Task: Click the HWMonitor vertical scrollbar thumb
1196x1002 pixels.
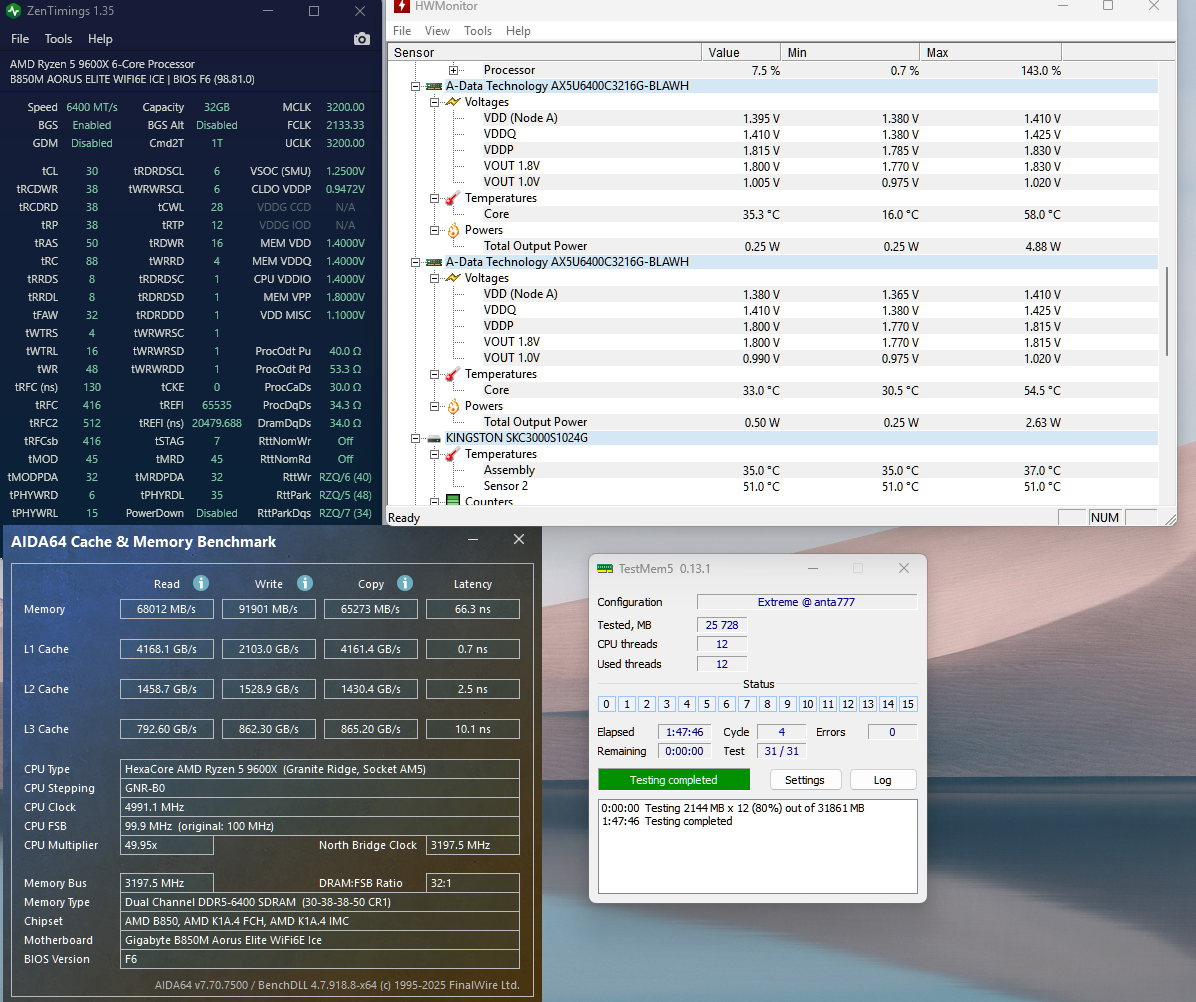Action: pyautogui.click(x=1167, y=310)
